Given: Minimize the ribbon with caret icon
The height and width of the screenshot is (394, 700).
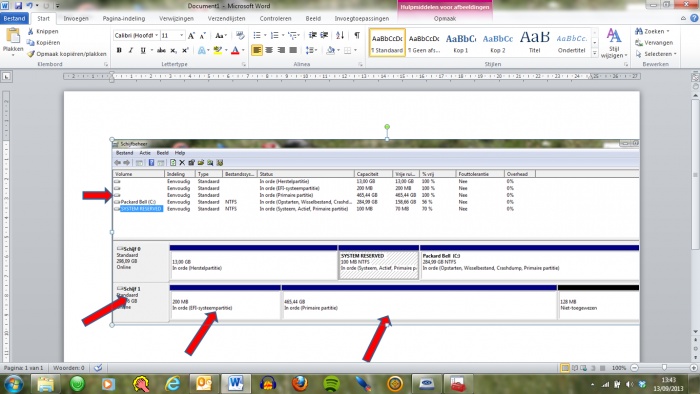Looking at the screenshot, I should click(683, 18).
